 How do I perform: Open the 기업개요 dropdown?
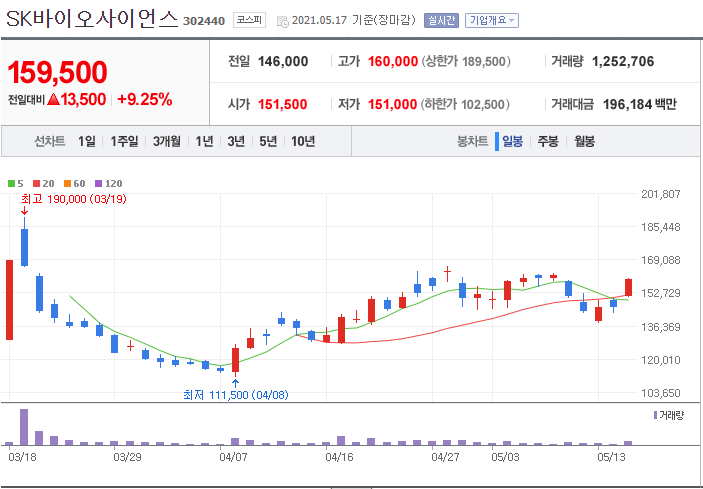tap(492, 20)
